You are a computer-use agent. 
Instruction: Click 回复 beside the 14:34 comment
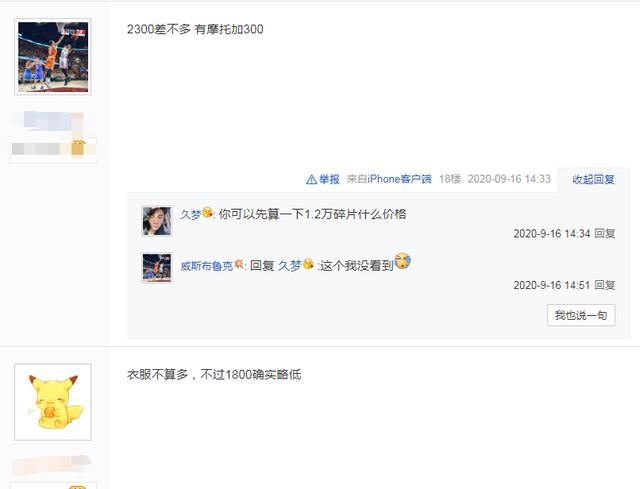pyautogui.click(x=604, y=233)
